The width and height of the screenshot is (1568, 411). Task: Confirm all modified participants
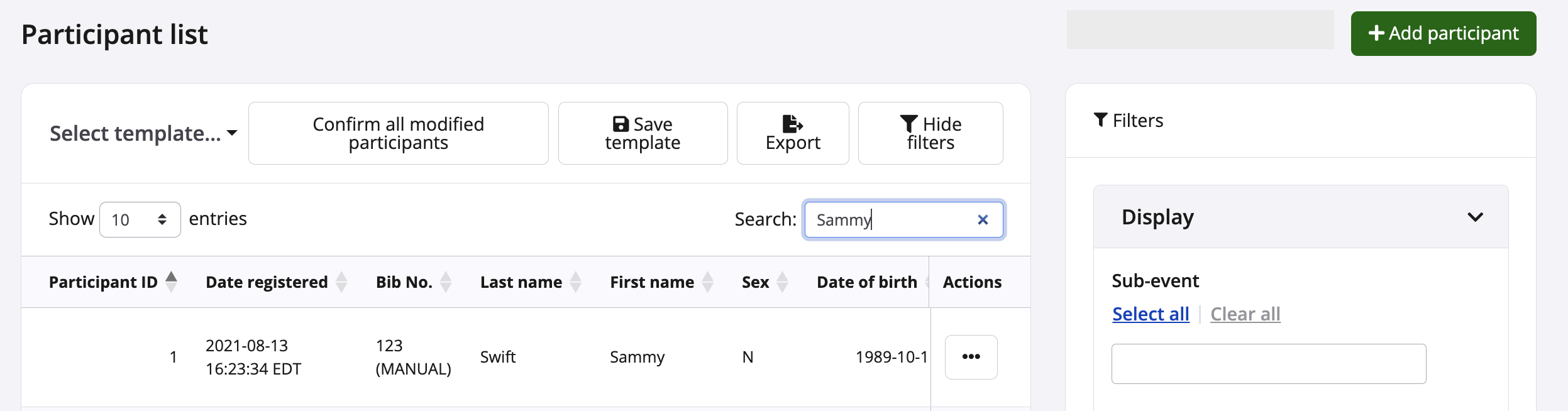pos(398,133)
